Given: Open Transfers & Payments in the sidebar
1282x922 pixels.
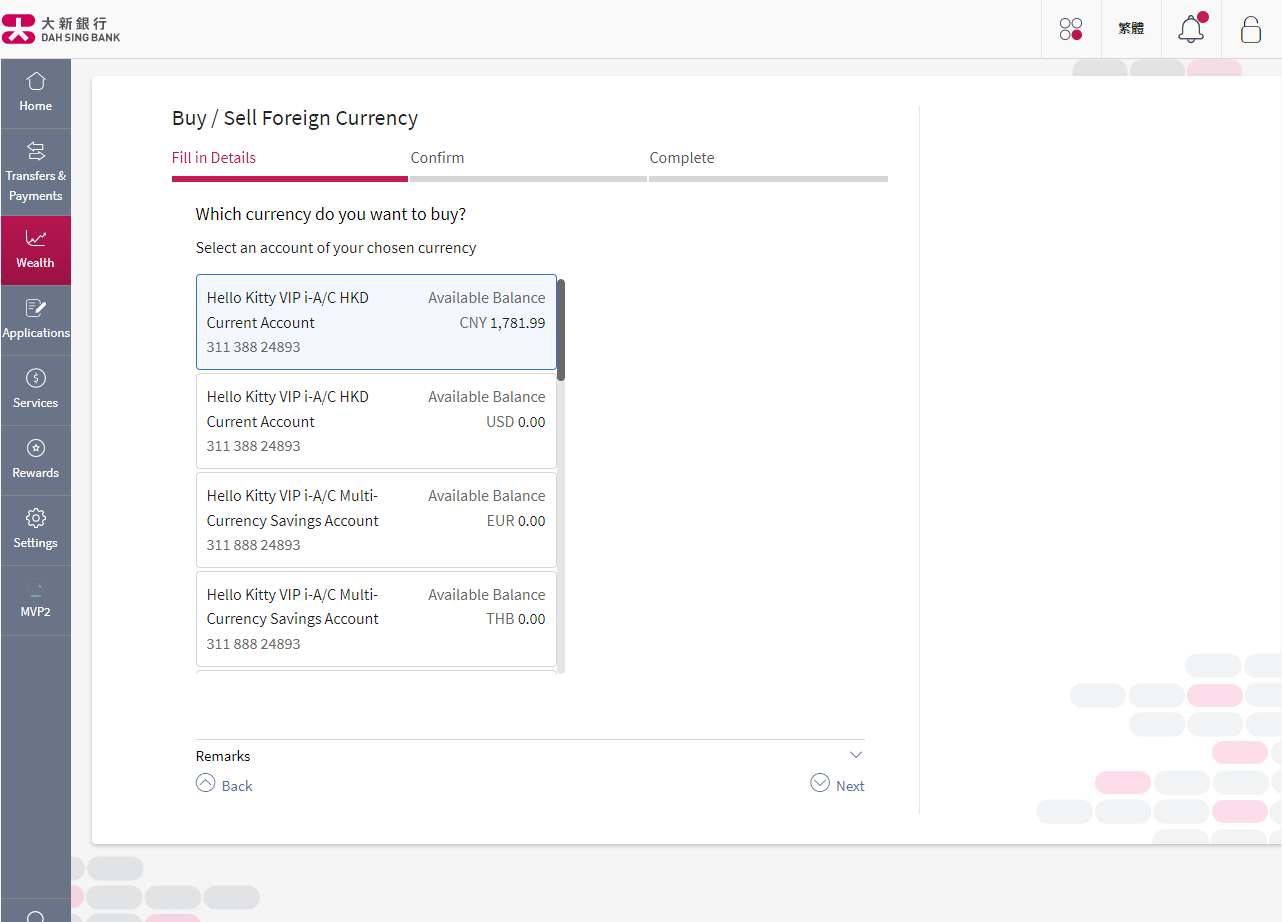Looking at the screenshot, I should coord(35,172).
